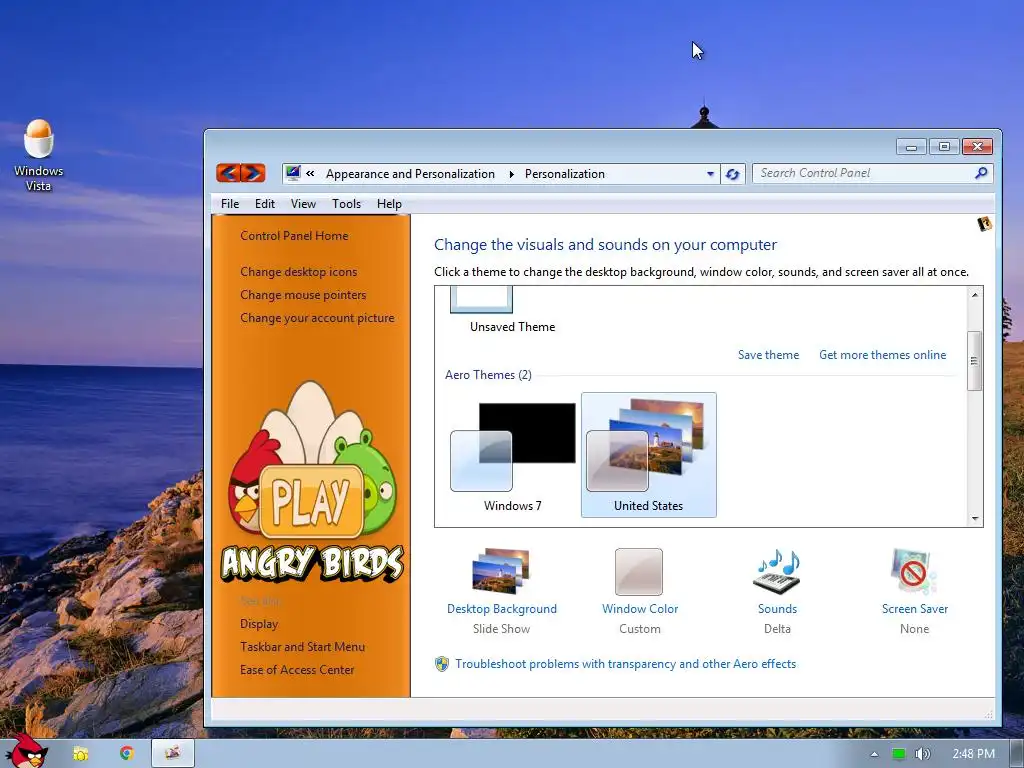Expand the breadcrumb double-chevron
The width and height of the screenshot is (1024, 768).
pos(310,174)
